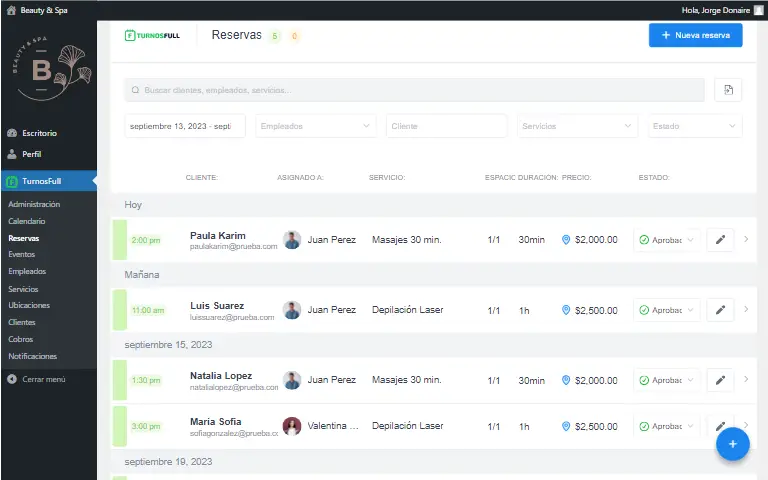Select Escritorio in the sidebar
The height and width of the screenshot is (480, 768).
click(x=39, y=133)
